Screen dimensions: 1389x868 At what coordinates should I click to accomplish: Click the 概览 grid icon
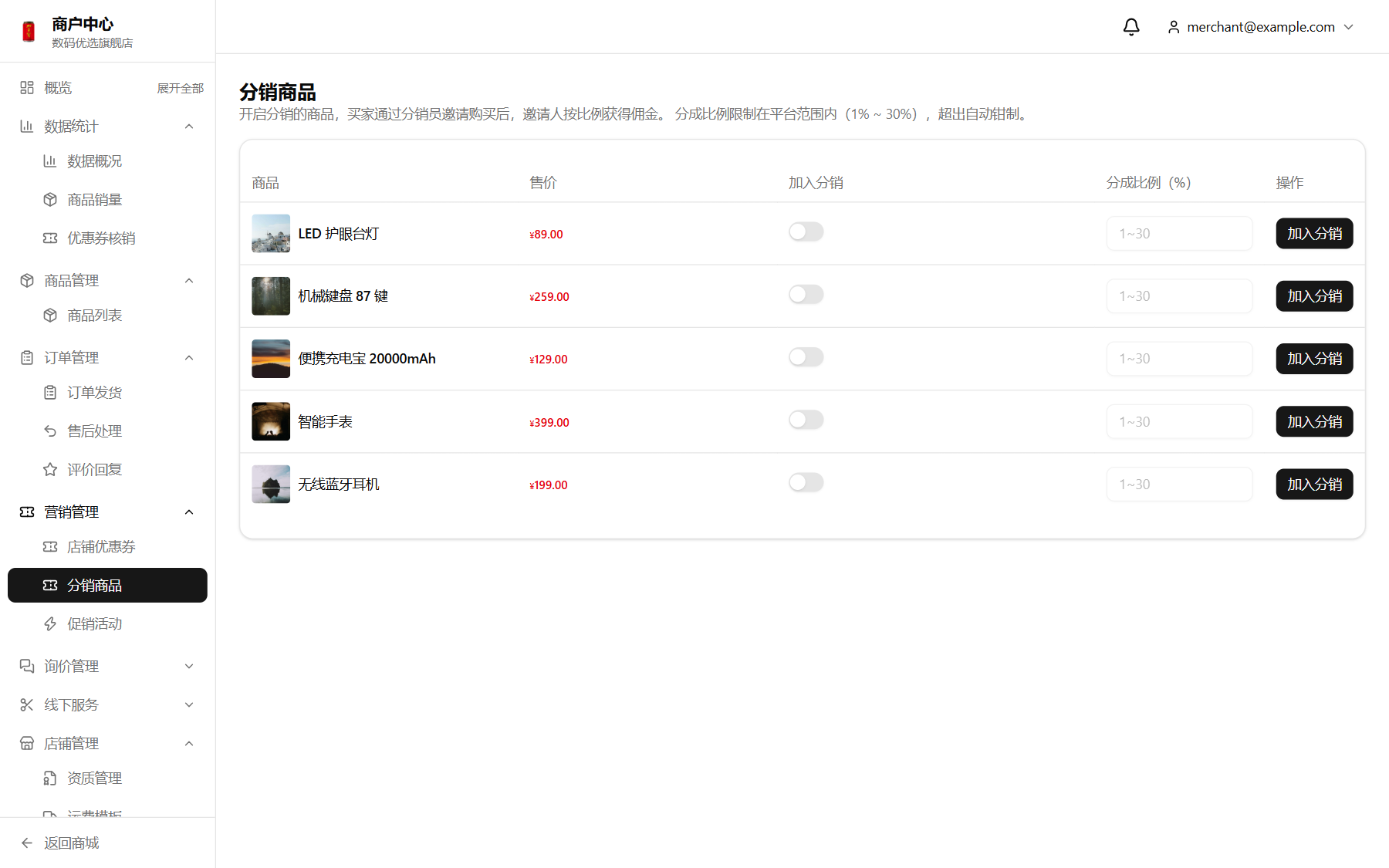tap(27, 88)
